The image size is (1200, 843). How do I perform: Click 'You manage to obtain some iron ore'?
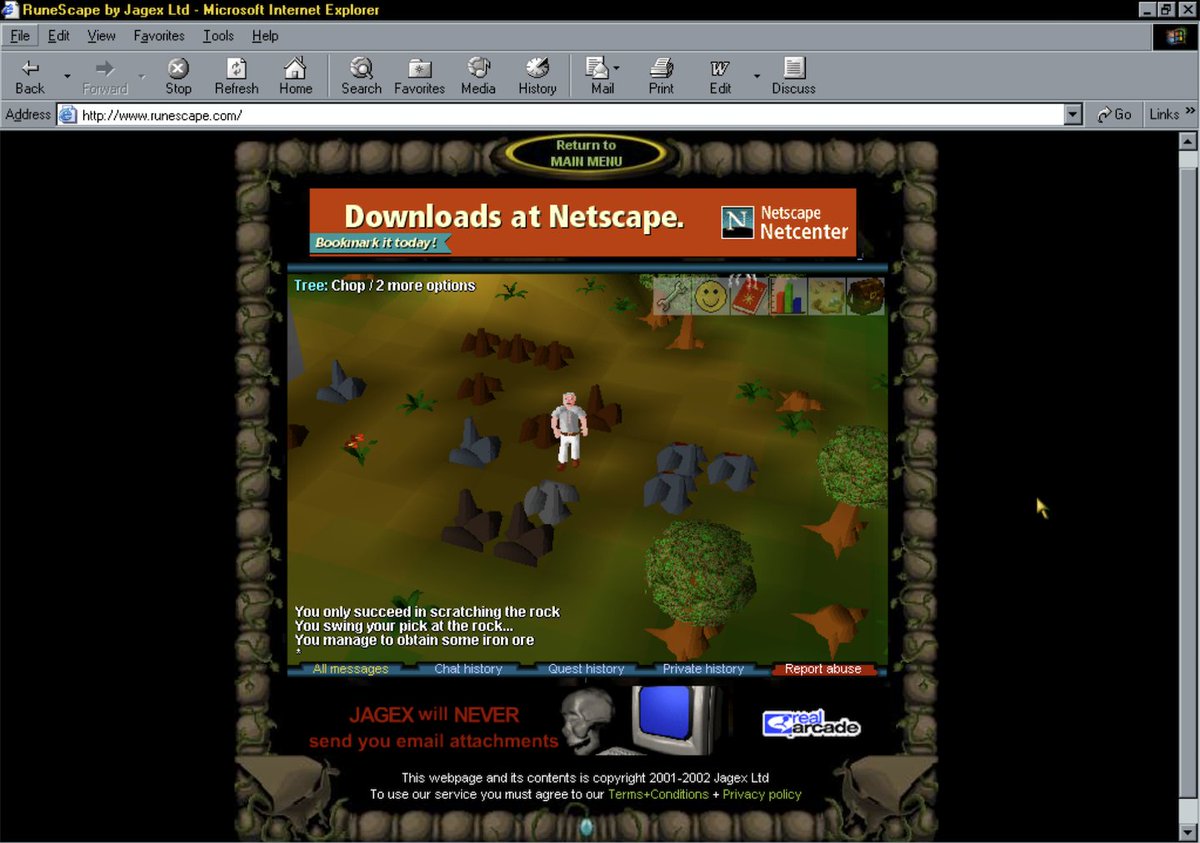click(414, 640)
